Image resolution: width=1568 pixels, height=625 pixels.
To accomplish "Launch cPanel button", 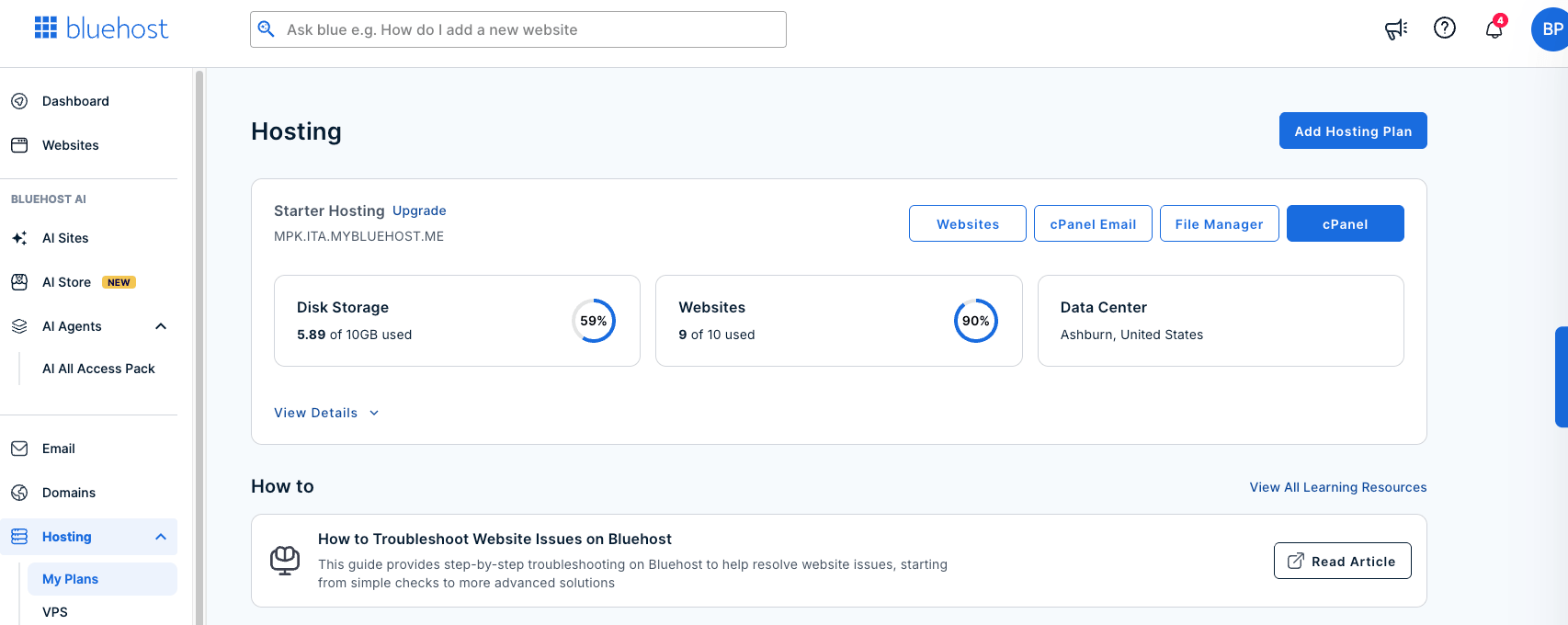I will (x=1346, y=223).
